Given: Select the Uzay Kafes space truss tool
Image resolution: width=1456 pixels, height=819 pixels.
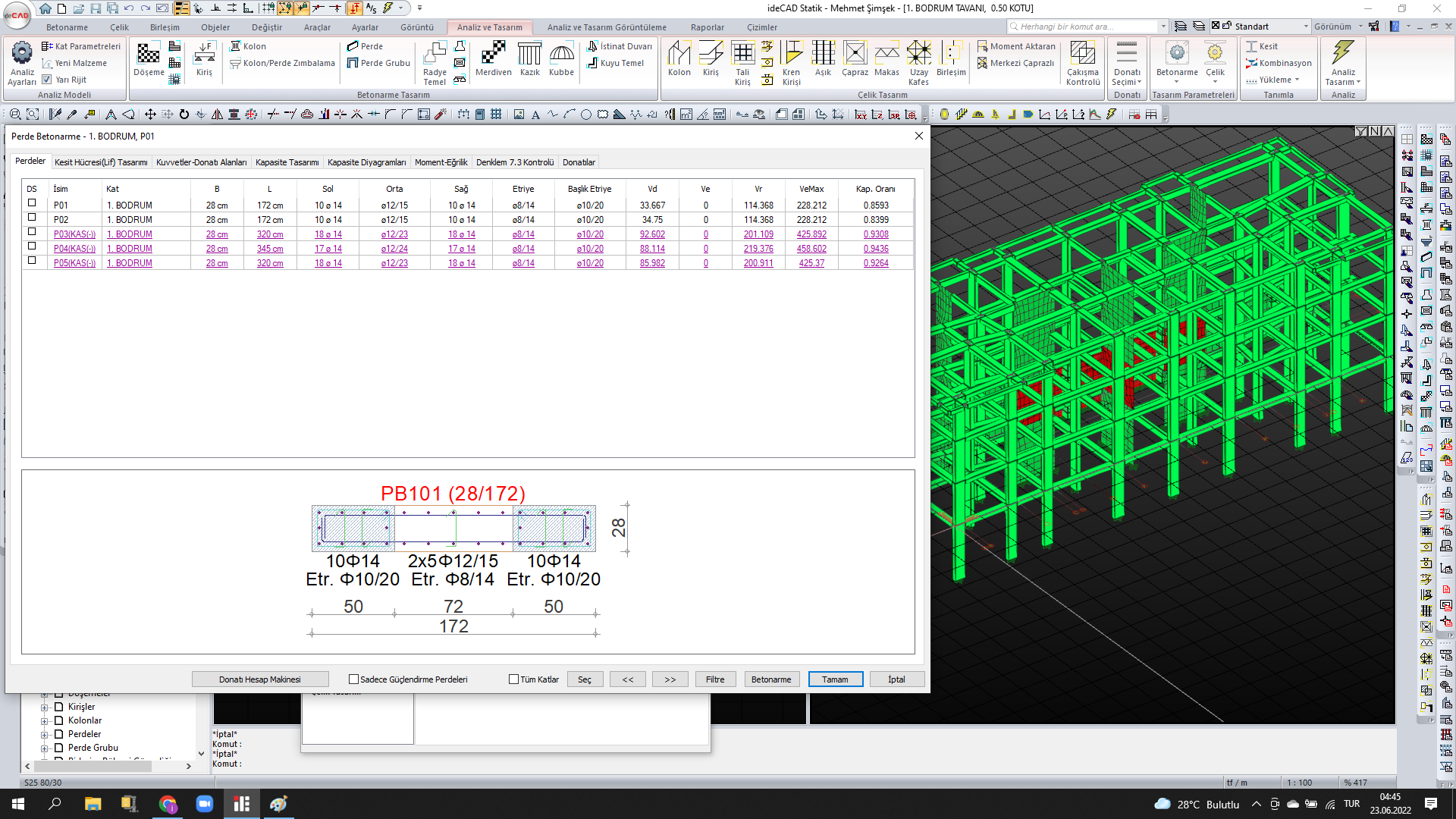Looking at the screenshot, I should pyautogui.click(x=918, y=64).
